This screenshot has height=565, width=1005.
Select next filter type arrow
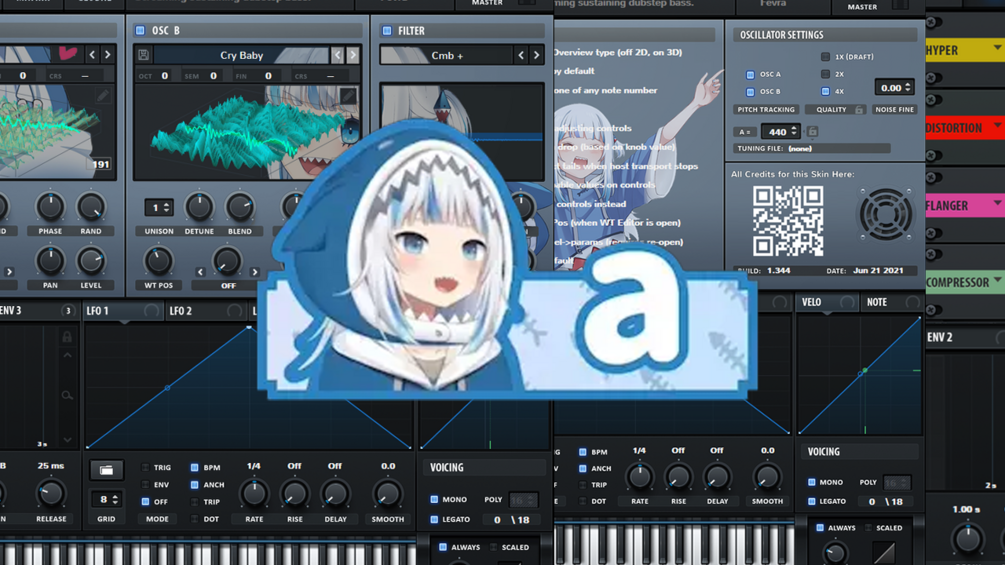click(536, 56)
